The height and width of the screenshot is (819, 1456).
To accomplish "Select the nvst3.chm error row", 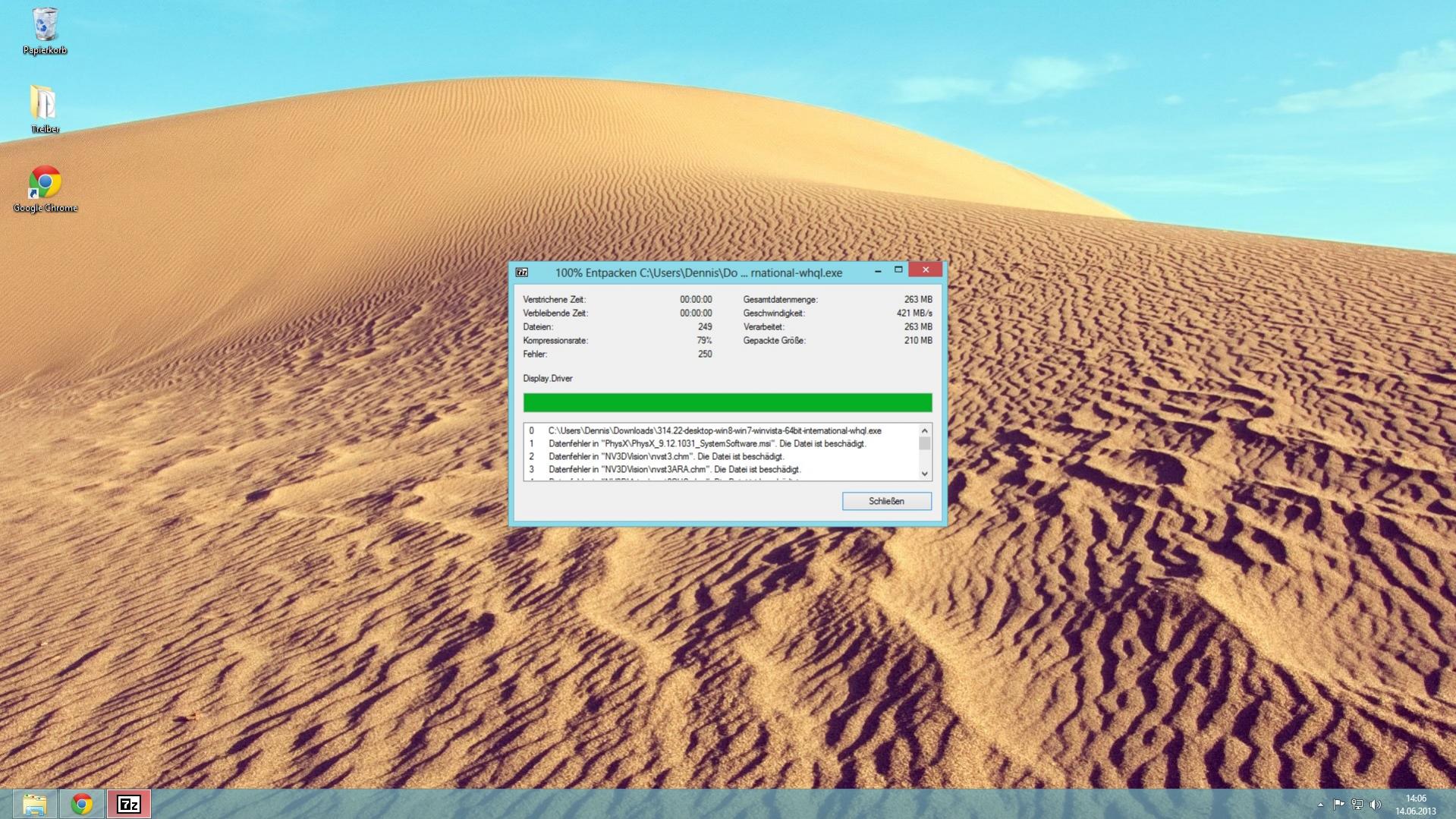I will click(721, 456).
